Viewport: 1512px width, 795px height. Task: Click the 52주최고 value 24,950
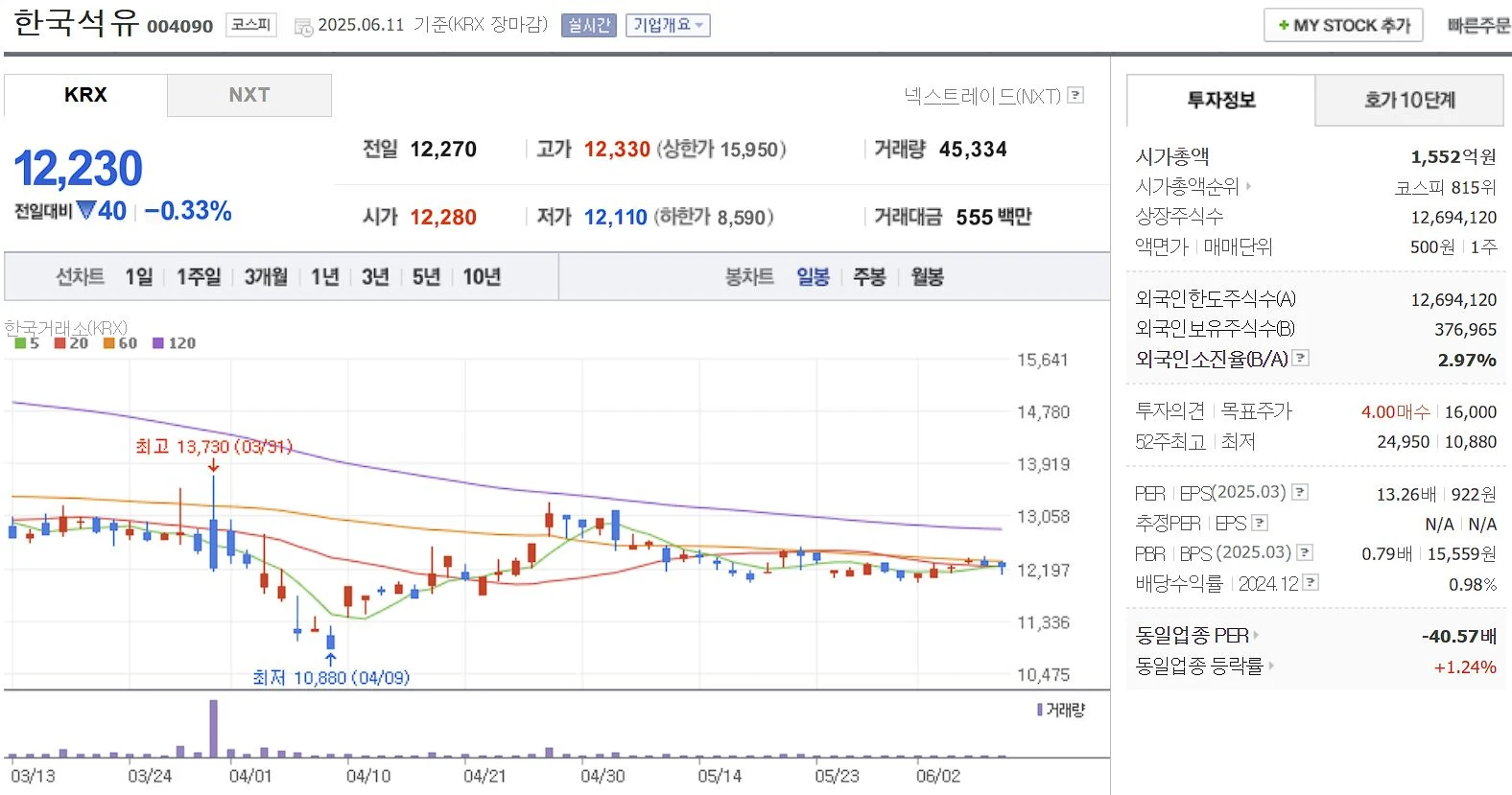pos(1403,442)
